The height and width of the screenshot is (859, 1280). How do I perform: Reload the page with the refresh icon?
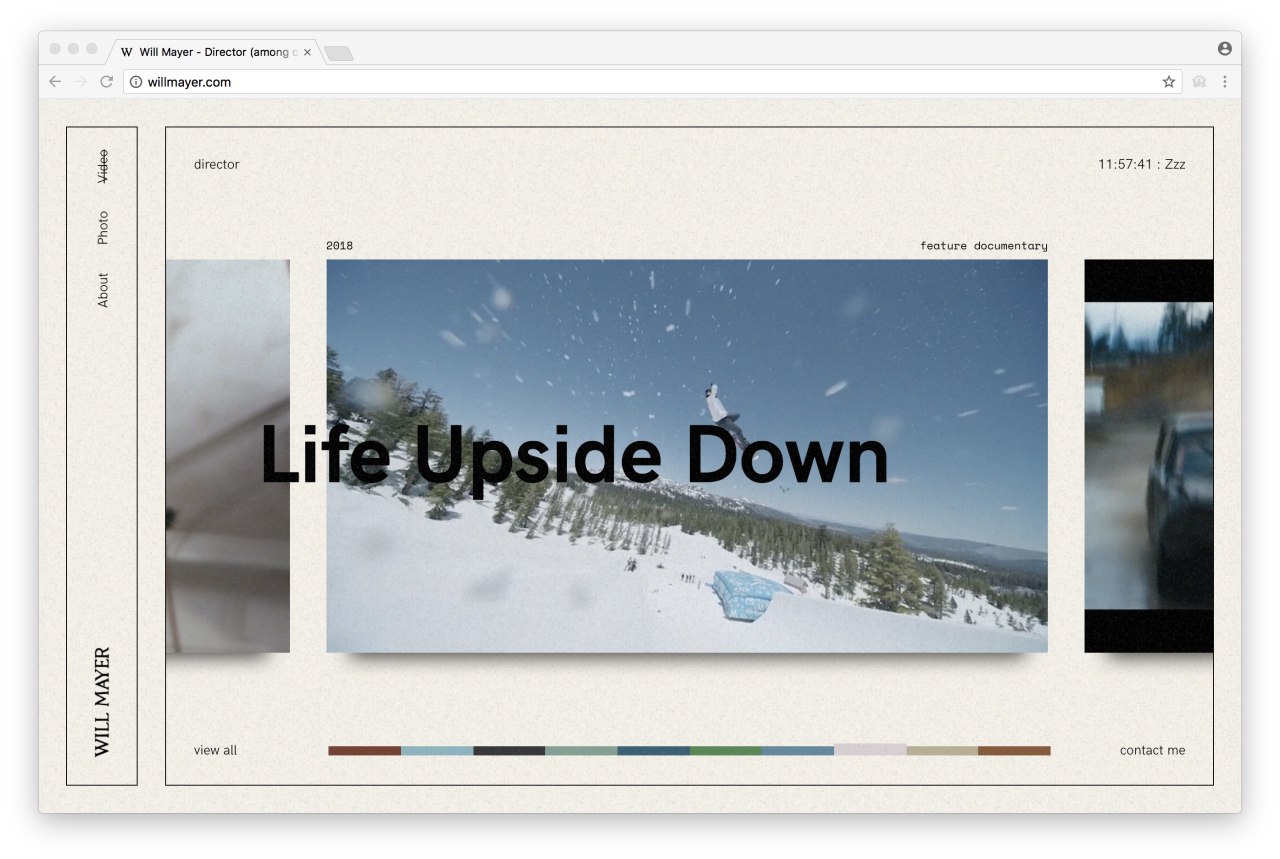(106, 82)
